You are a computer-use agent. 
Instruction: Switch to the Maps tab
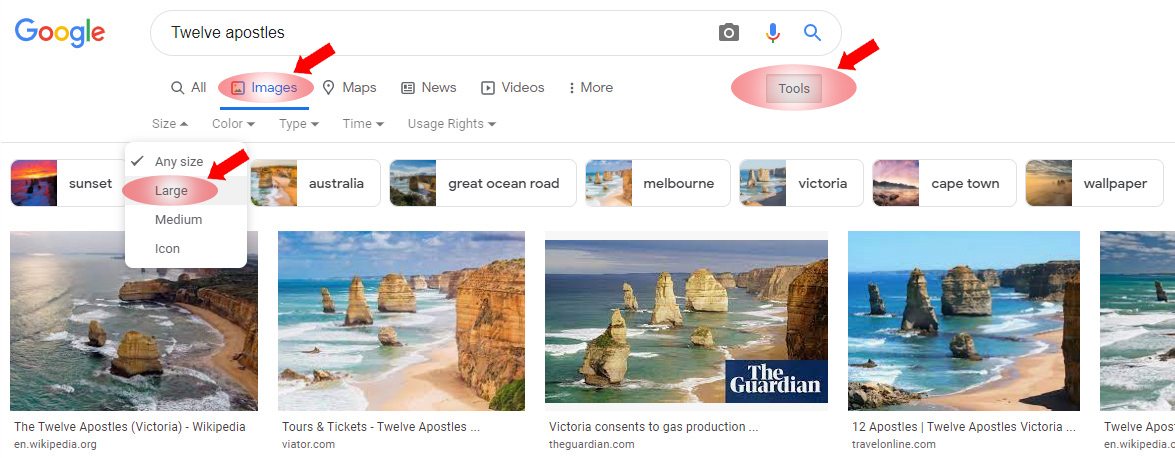(x=349, y=88)
